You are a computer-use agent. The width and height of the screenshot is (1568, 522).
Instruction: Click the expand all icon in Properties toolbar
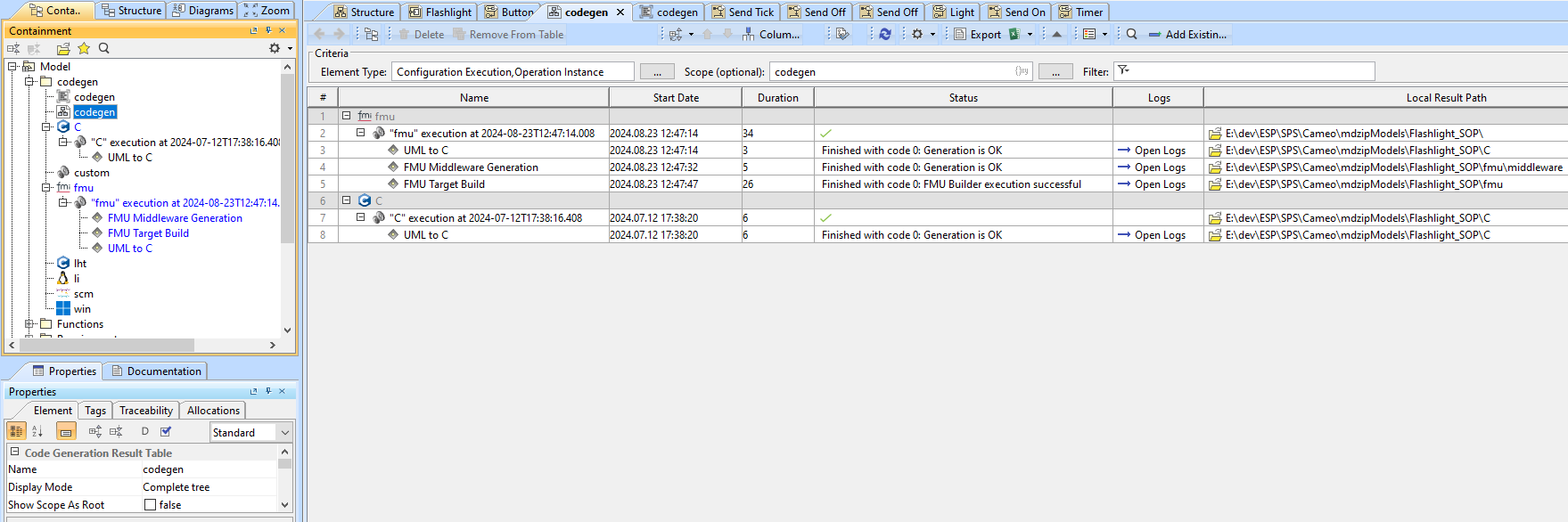click(95, 431)
